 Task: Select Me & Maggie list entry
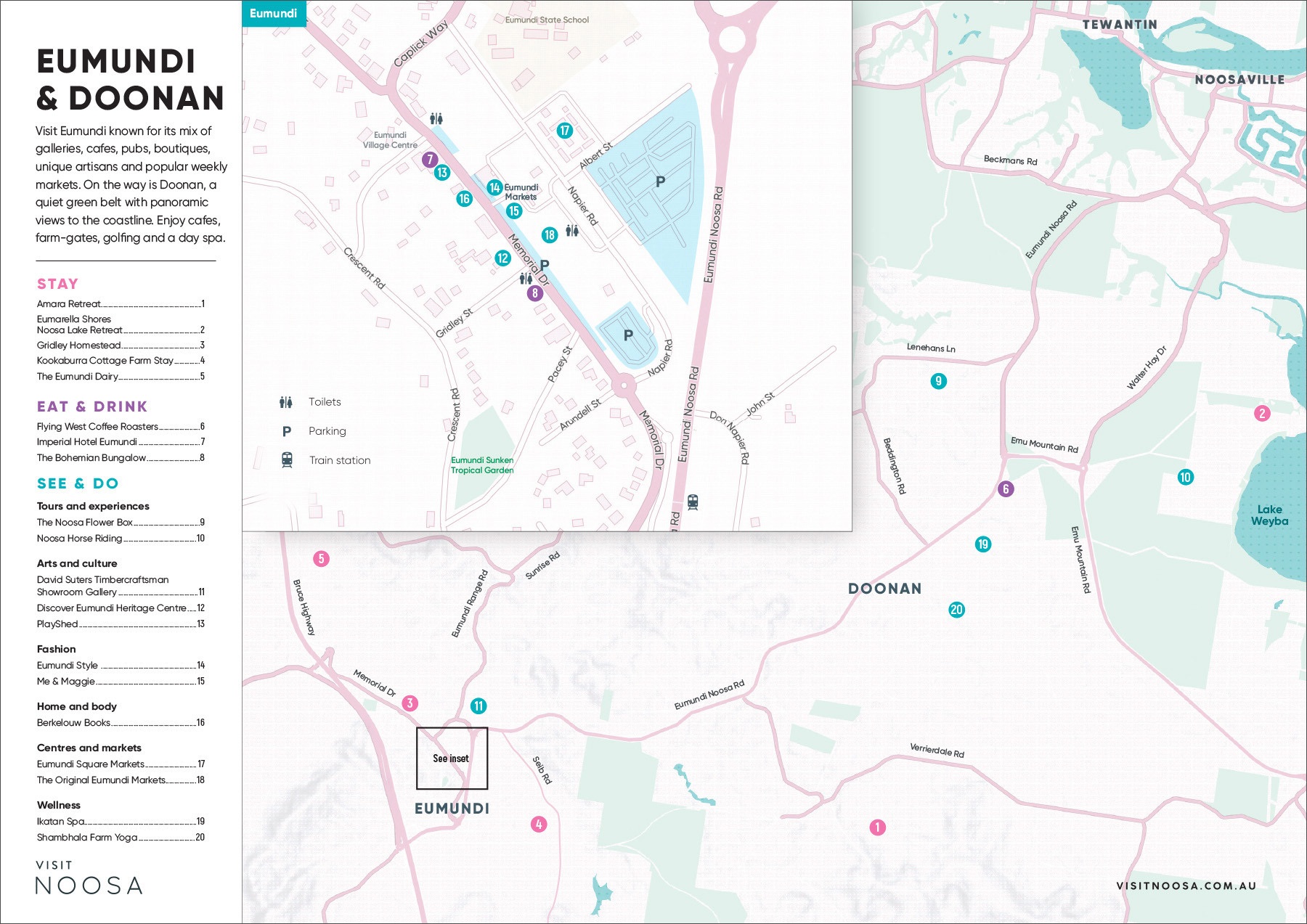click(x=121, y=682)
